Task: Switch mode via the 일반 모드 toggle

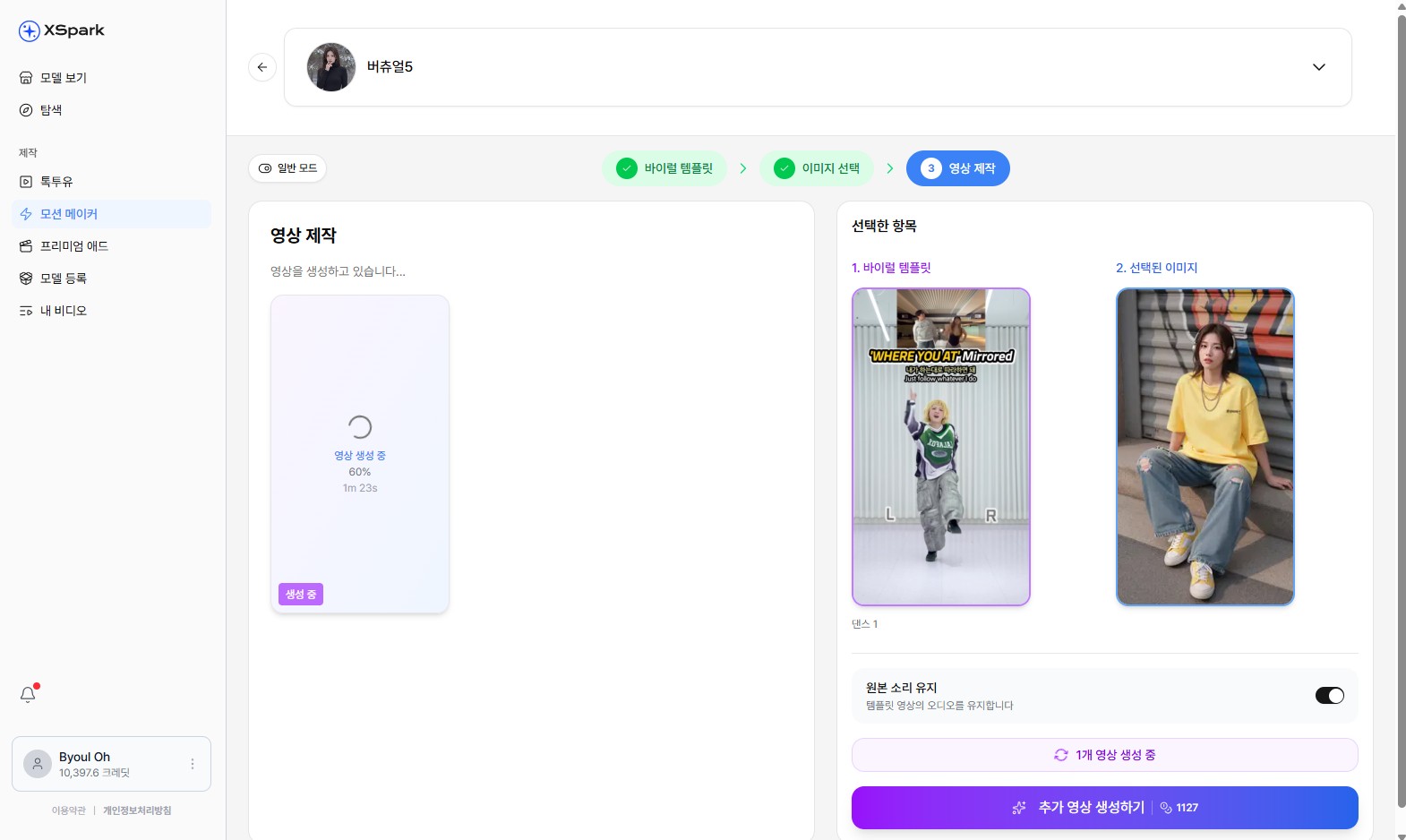Action: [287, 168]
